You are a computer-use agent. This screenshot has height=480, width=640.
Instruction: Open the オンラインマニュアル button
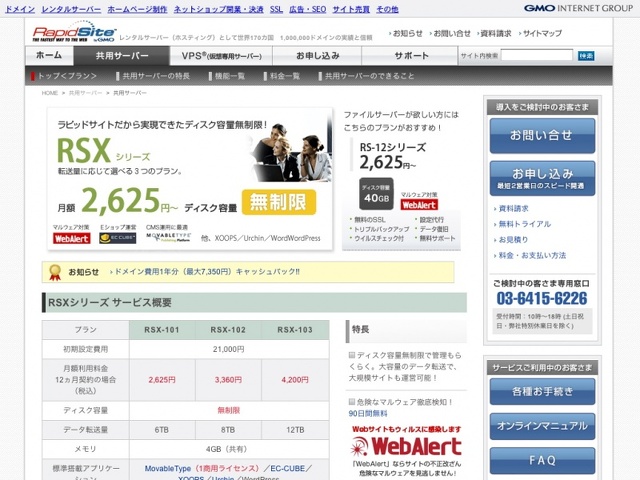pos(541,427)
